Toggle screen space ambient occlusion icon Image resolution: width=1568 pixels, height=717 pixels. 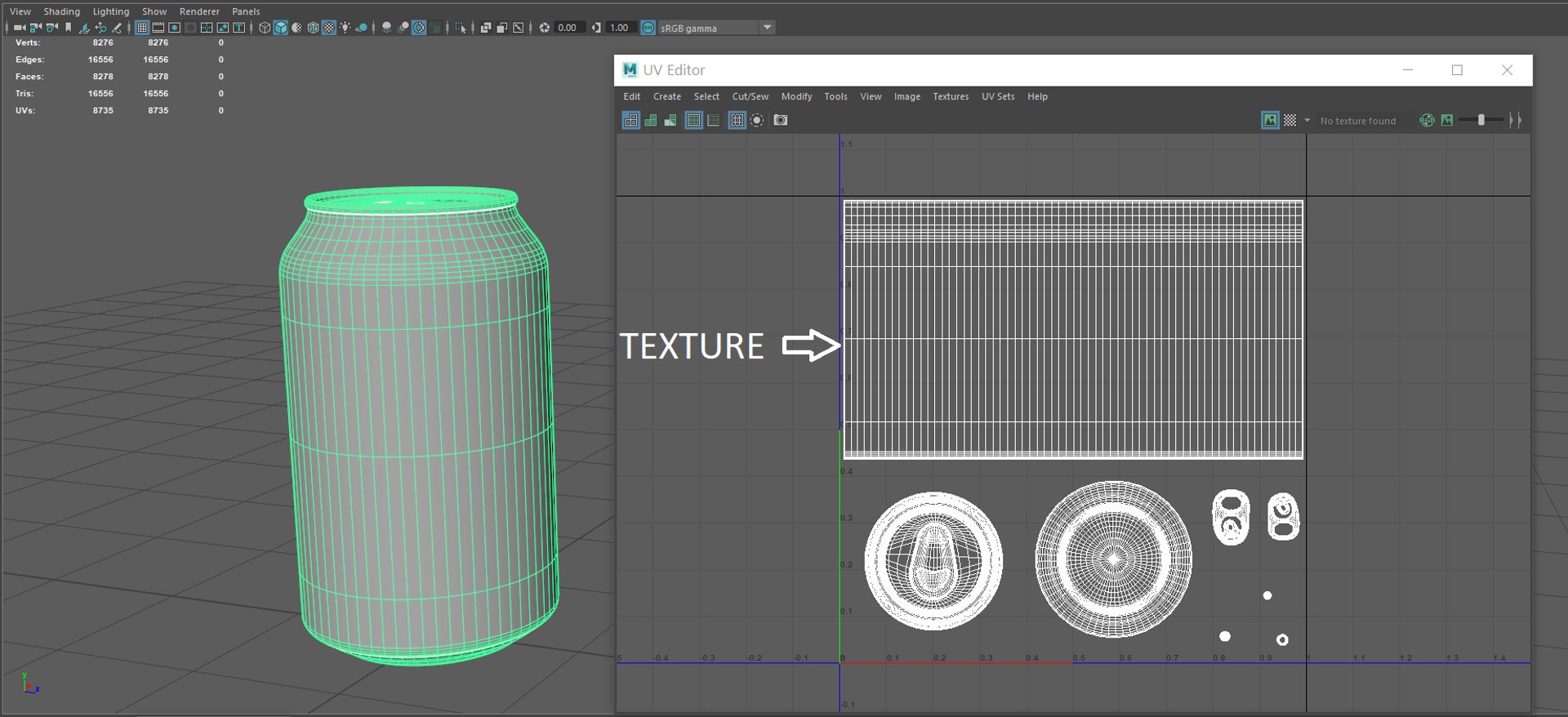387,28
